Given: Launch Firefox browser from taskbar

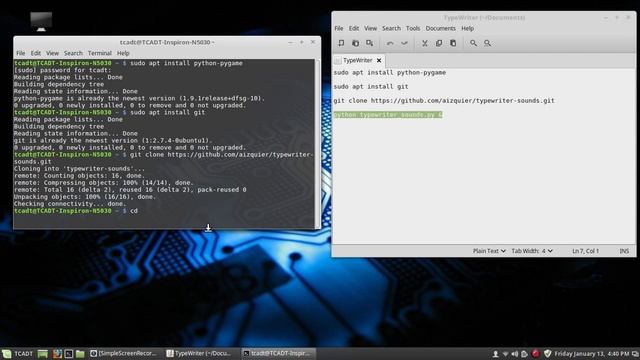Looking at the screenshot, I should pos(57,353).
